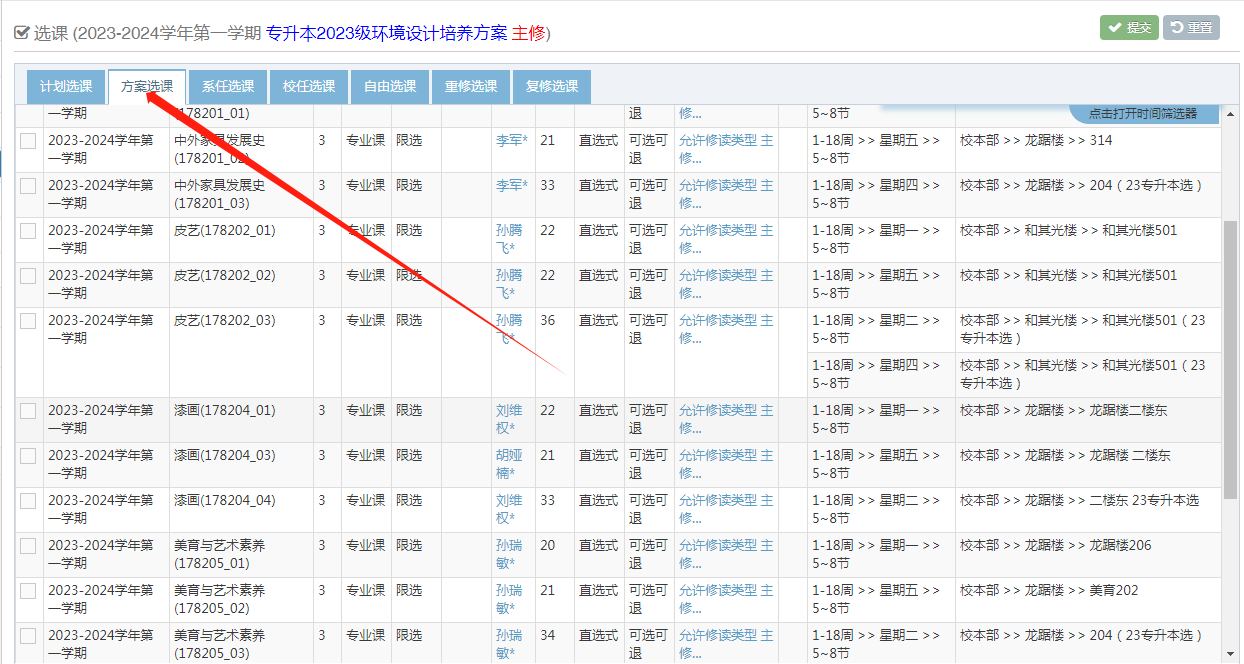Click the 提交 submit button

tap(1128, 27)
